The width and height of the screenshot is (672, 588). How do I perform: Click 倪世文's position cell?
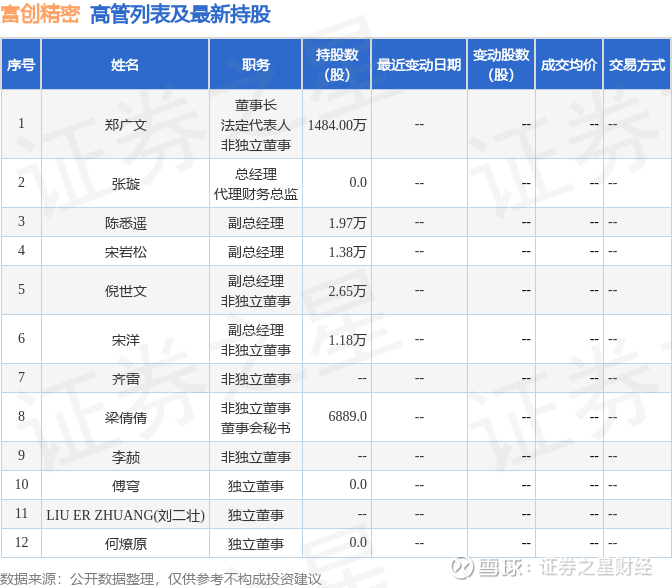pos(256,291)
